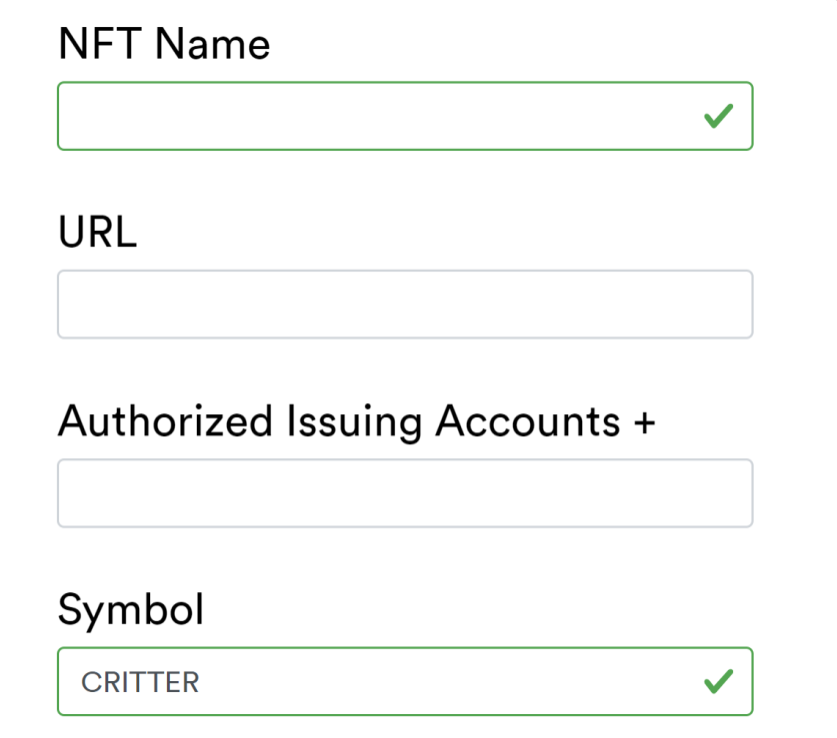Click the green checkmark beside NFT Name field

tap(718, 116)
